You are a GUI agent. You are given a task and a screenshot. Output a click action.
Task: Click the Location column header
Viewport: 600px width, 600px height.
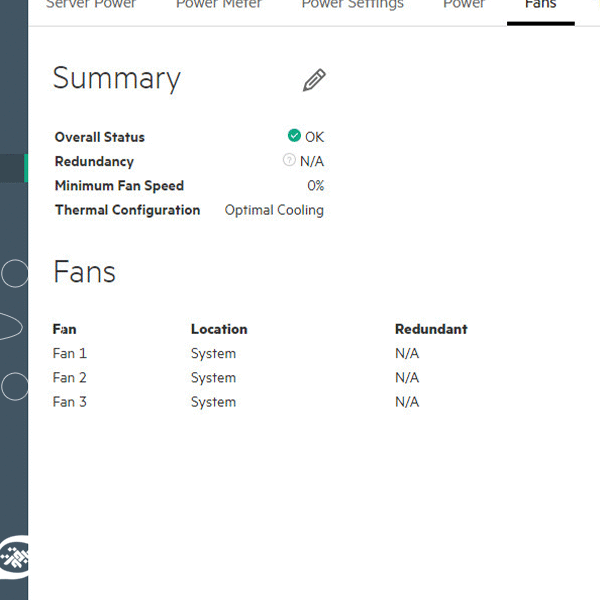[219, 329]
